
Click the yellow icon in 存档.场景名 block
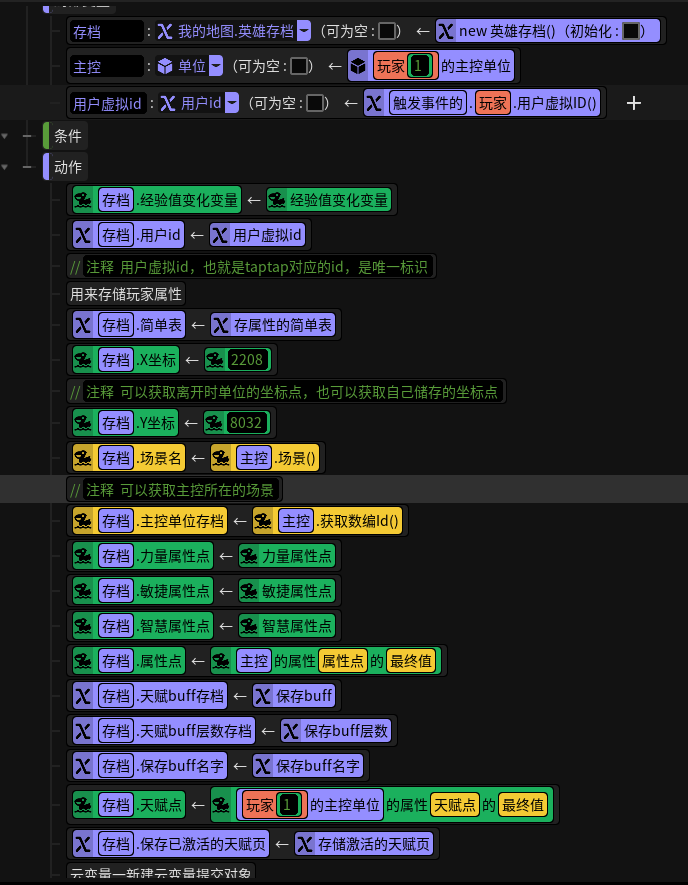pyautogui.click(x=83, y=458)
